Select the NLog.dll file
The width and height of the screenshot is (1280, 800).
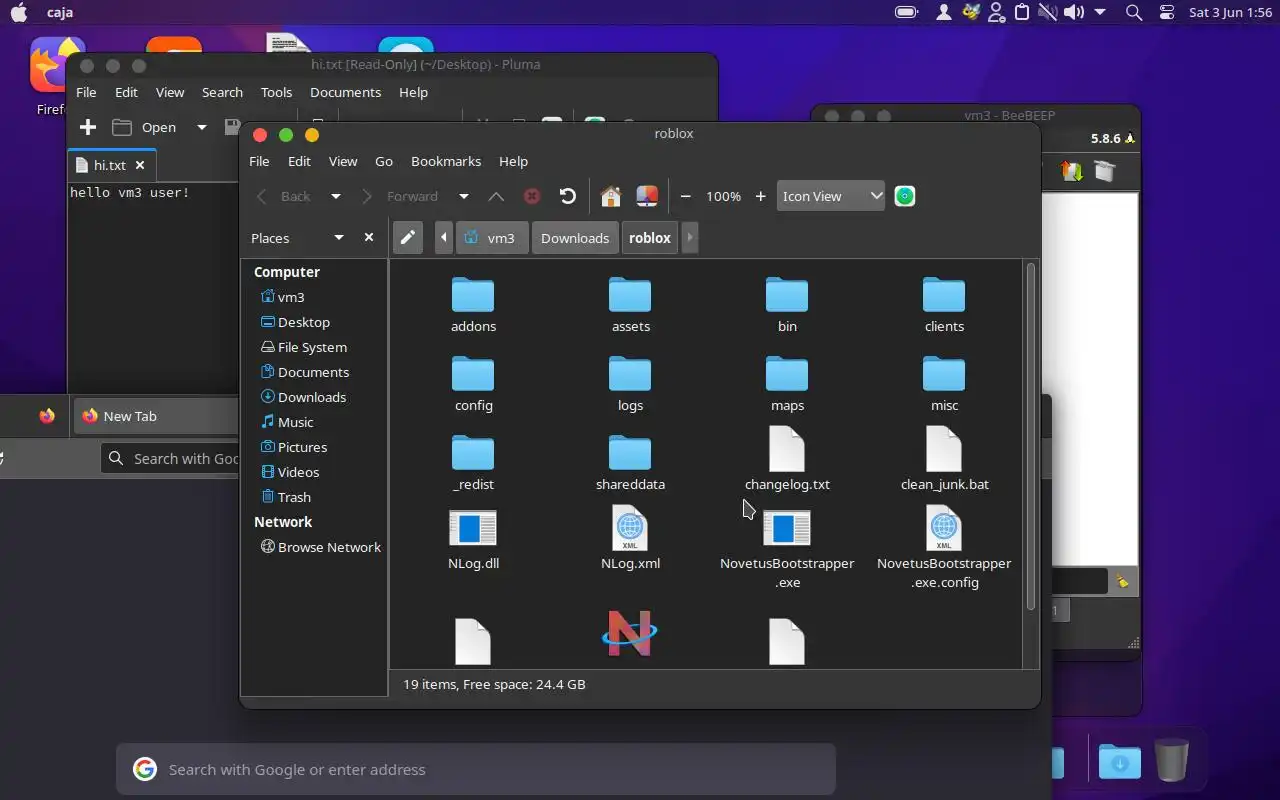click(473, 538)
